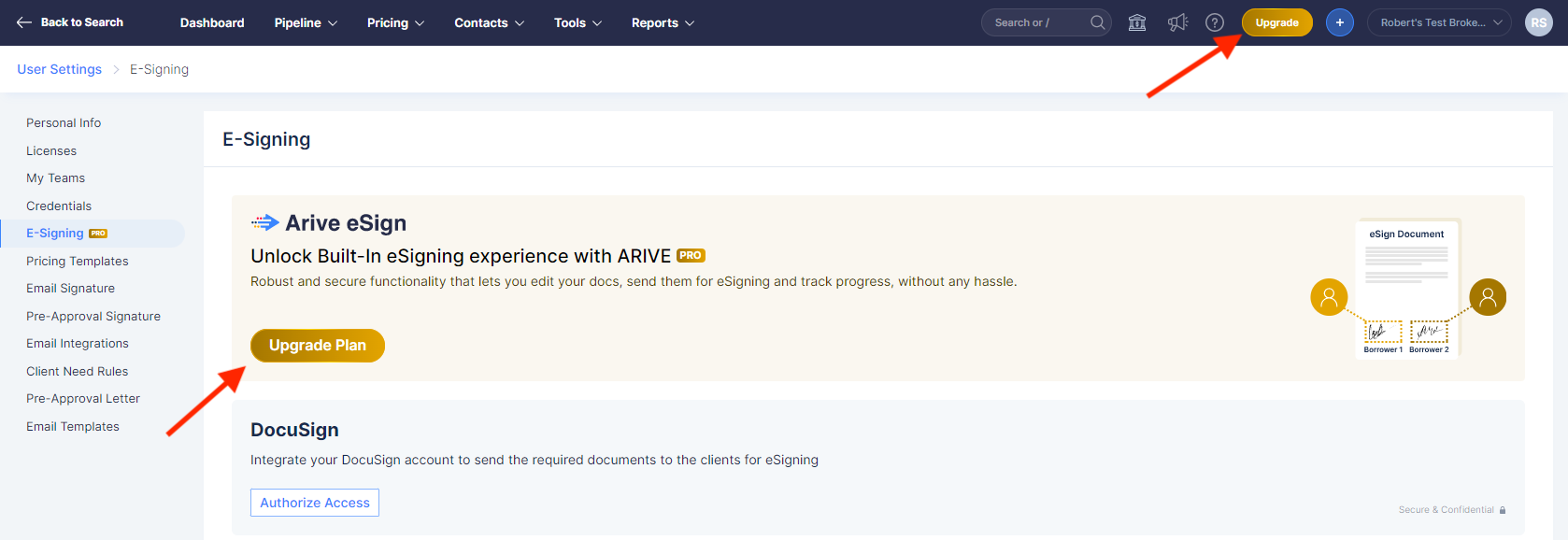Expand the Contacts menu
Screen dimensions: 1568x540
pyautogui.click(x=489, y=22)
